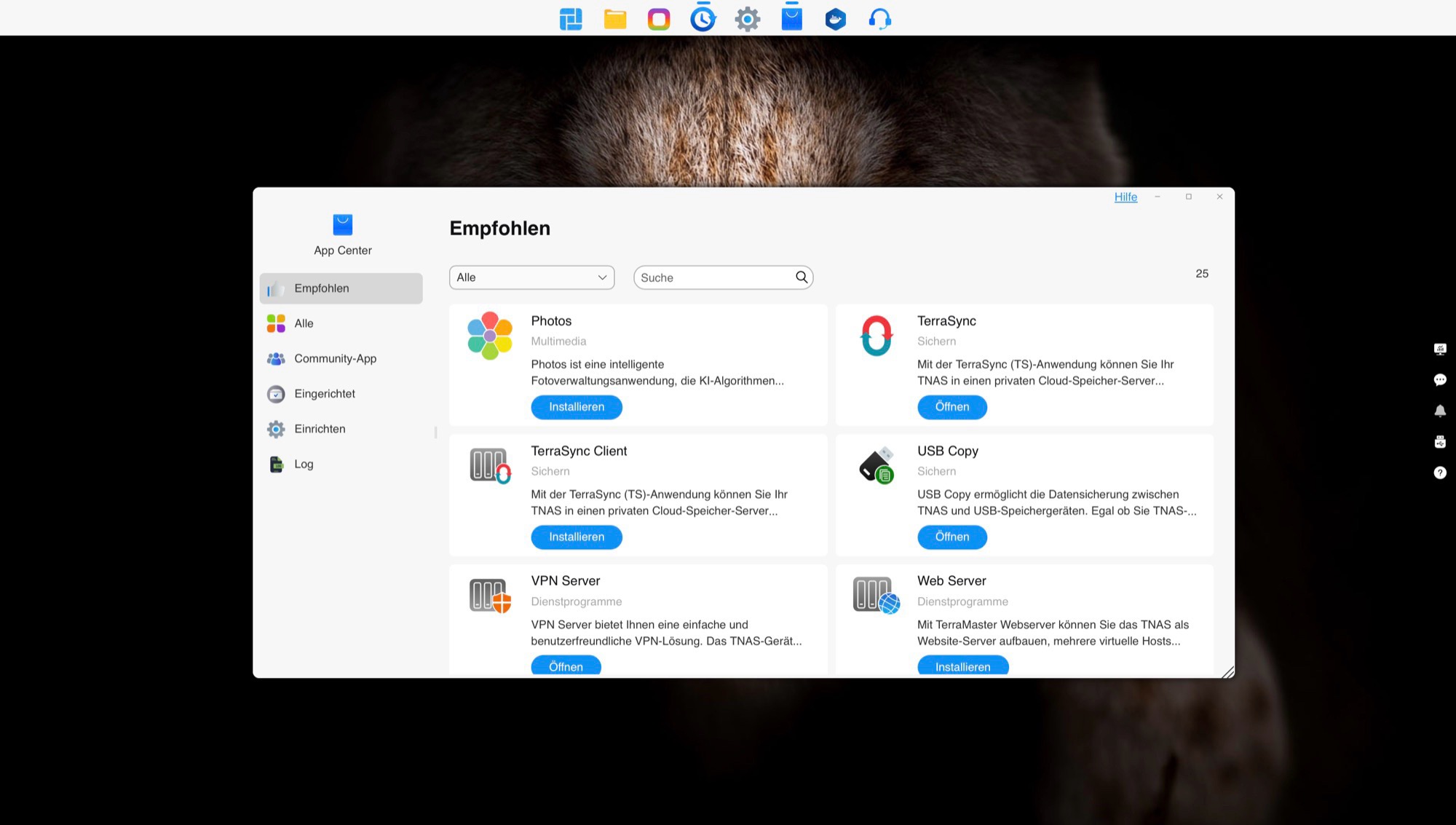The height and width of the screenshot is (825, 1456).
Task: Install the Photos app
Action: (577, 407)
